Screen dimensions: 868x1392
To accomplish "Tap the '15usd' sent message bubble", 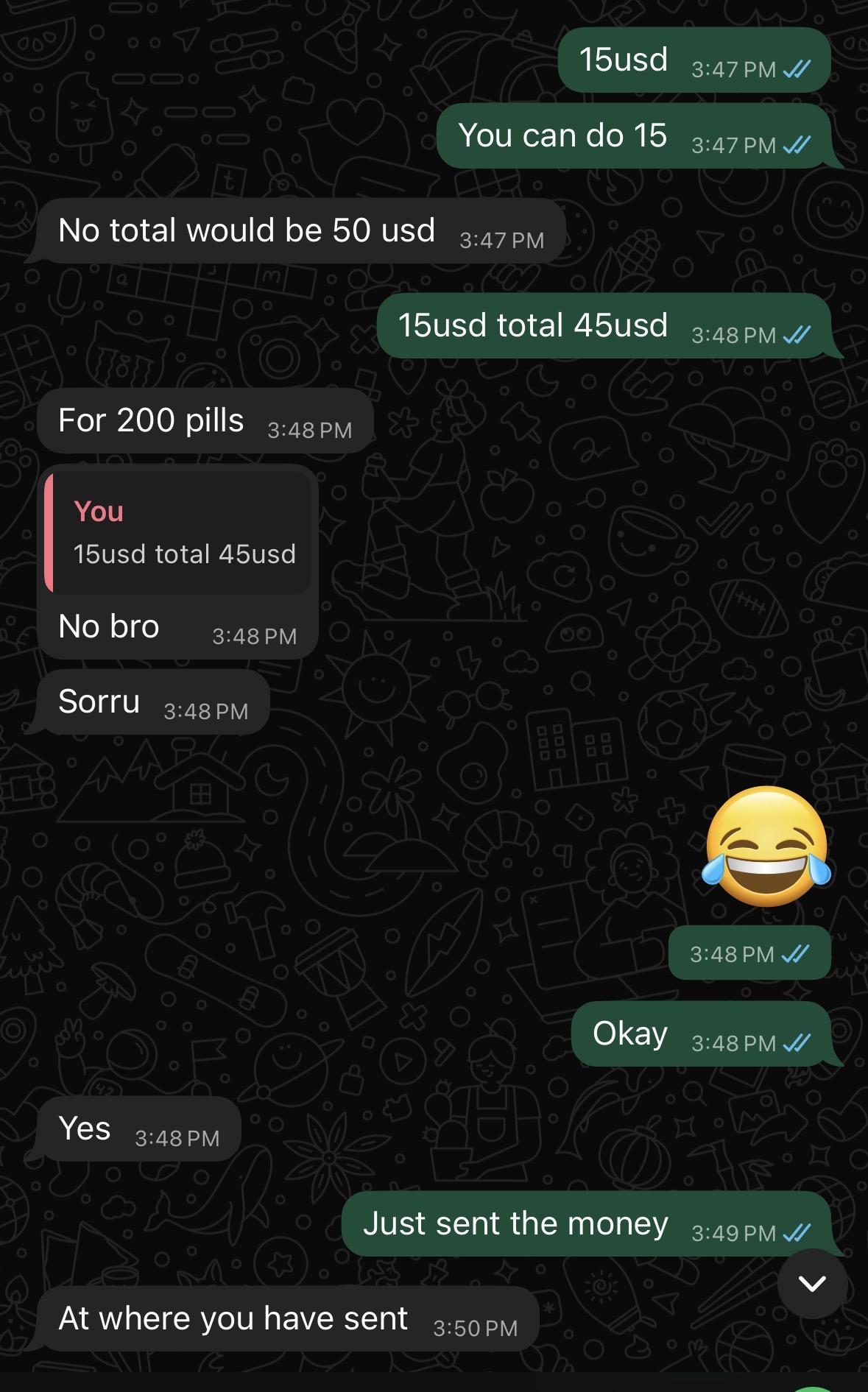I will (695, 60).
